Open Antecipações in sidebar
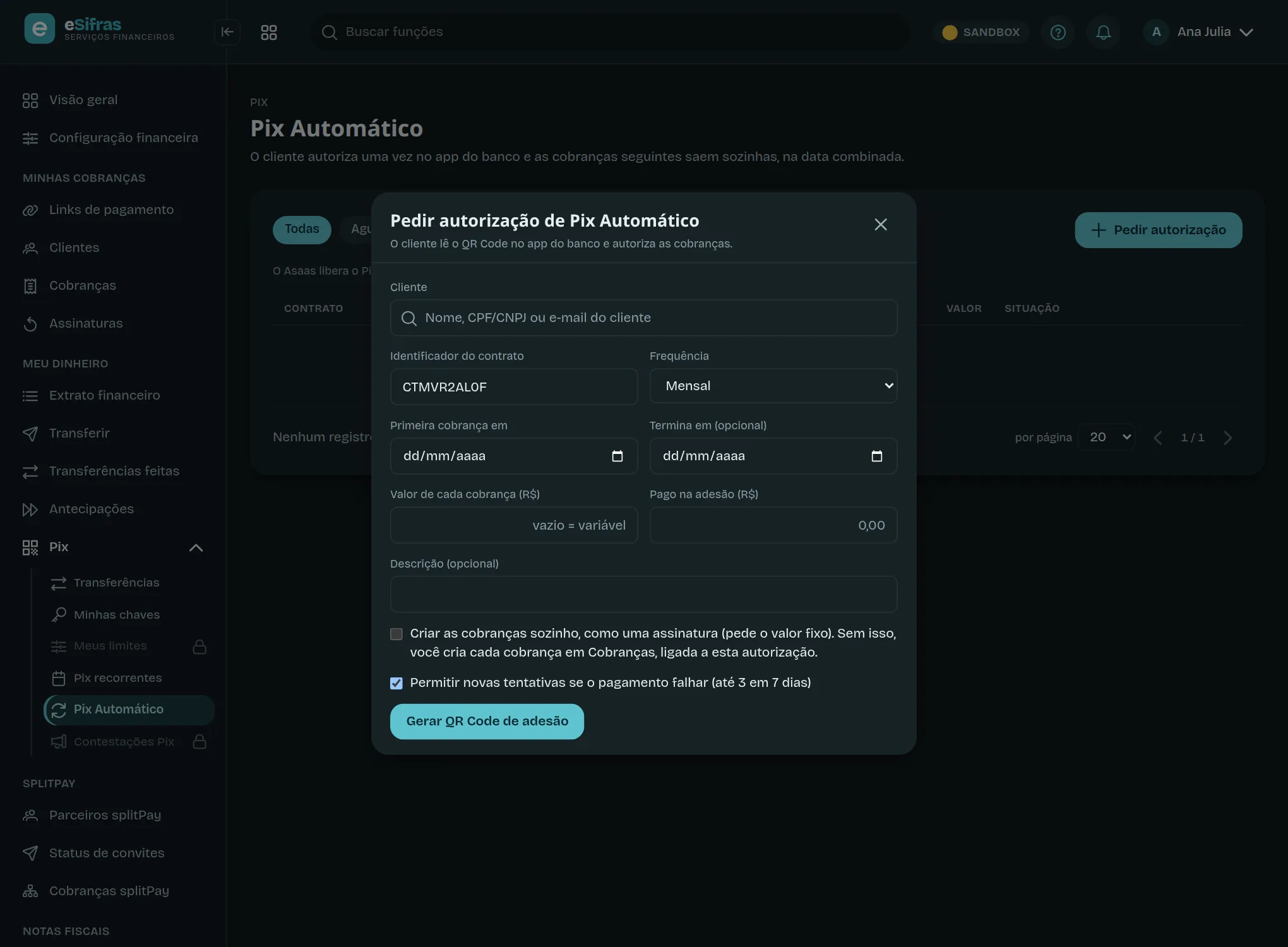The height and width of the screenshot is (947, 1288). 113,509
